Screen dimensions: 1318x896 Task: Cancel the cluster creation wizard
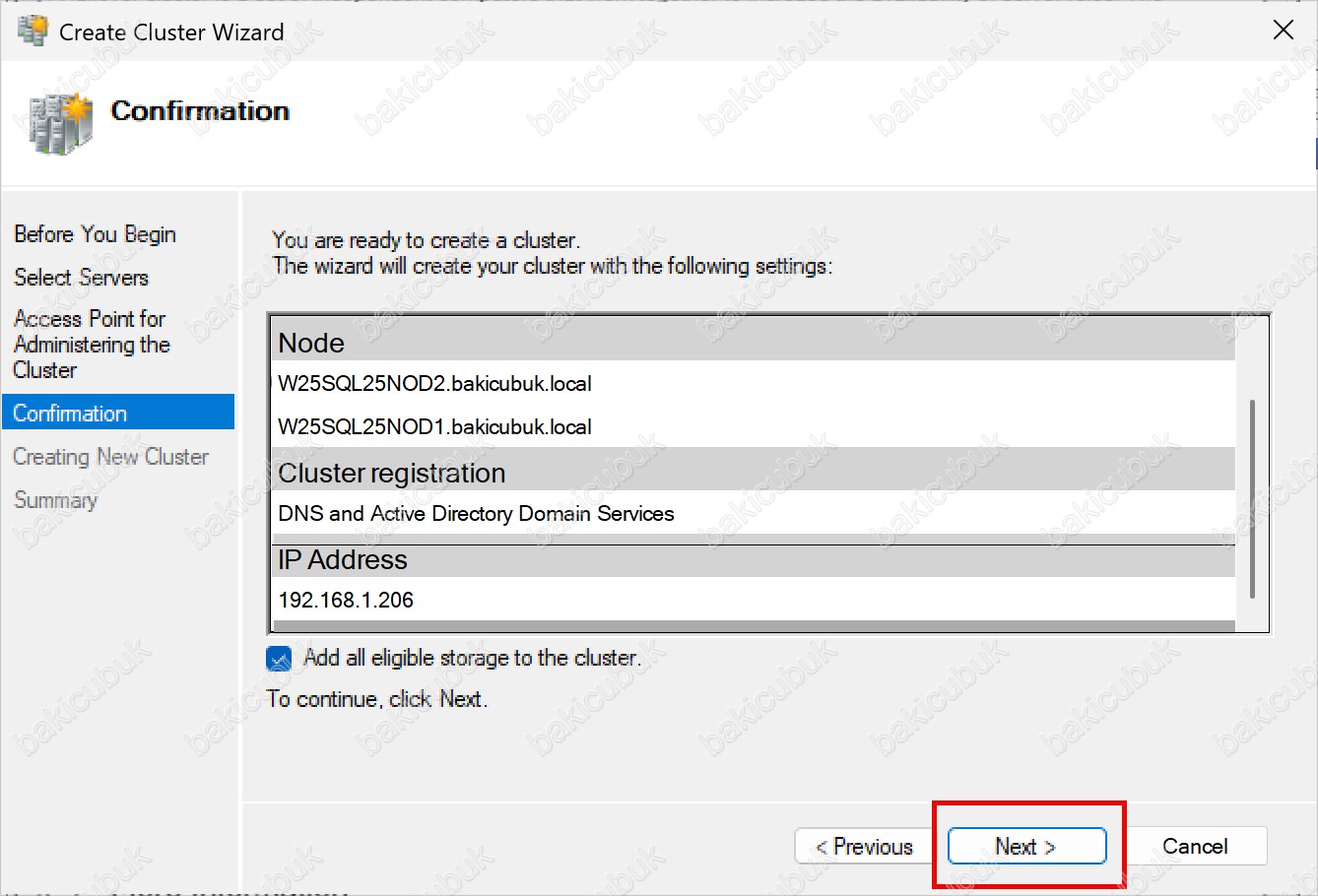pyautogui.click(x=1194, y=847)
